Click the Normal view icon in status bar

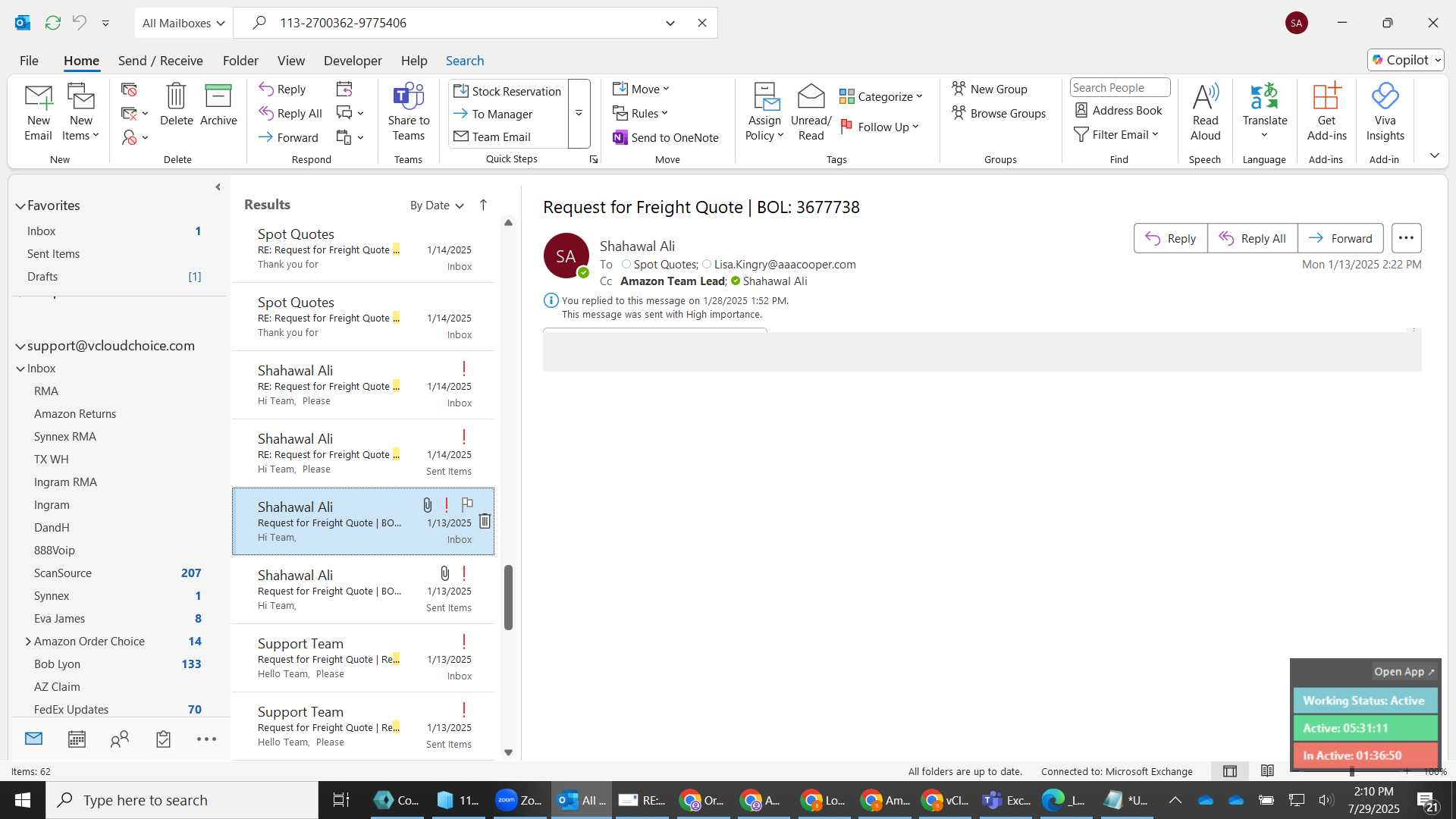coord(1229,771)
